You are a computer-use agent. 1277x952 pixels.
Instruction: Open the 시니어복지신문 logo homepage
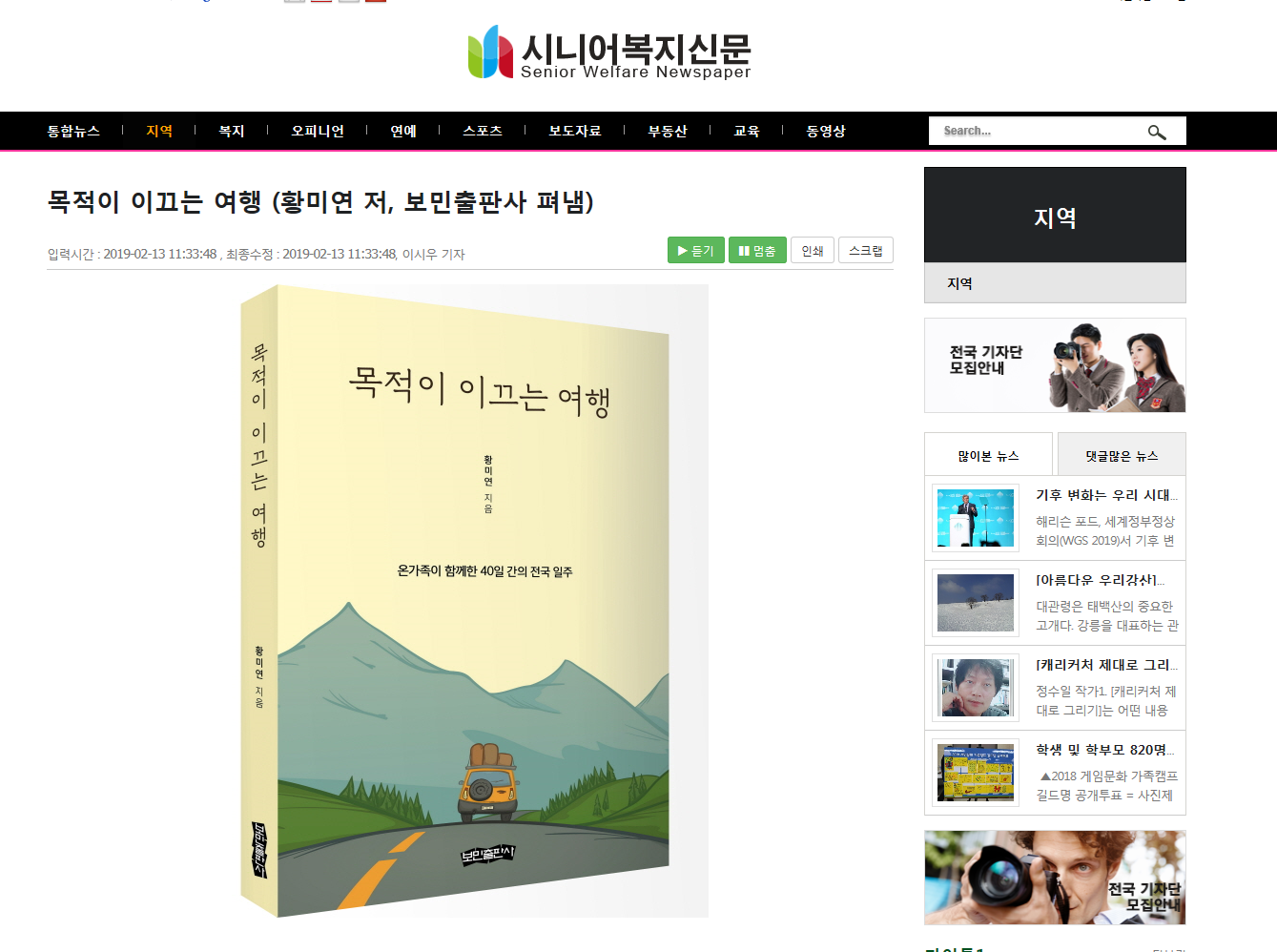coord(609,52)
